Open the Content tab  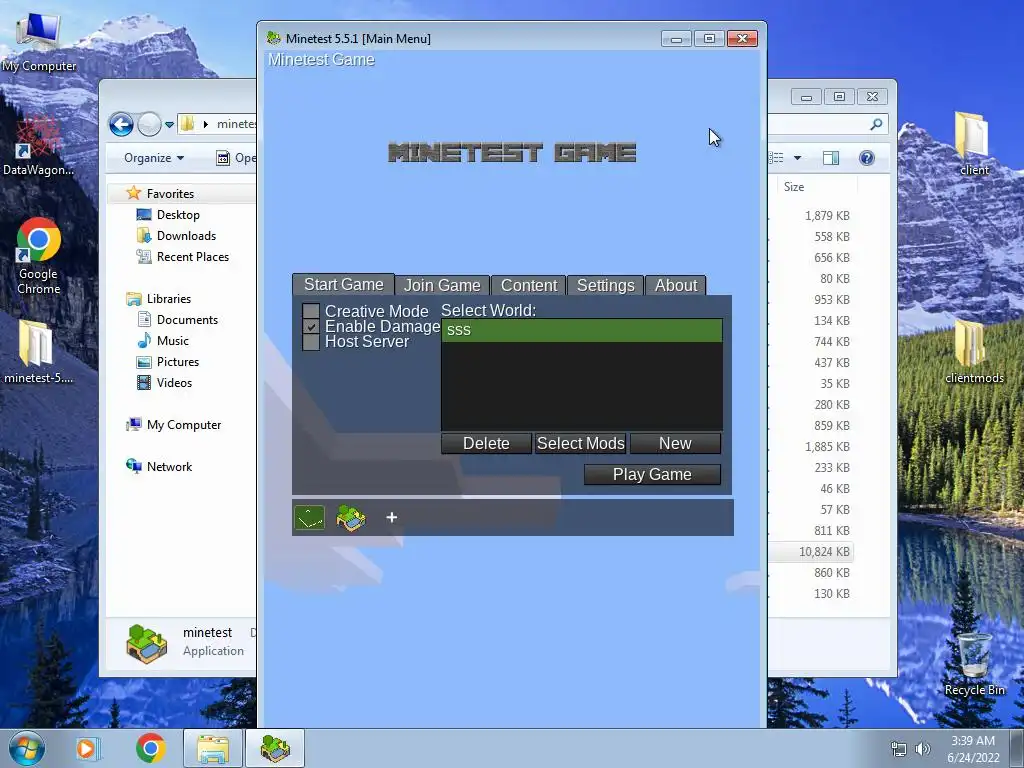528,285
